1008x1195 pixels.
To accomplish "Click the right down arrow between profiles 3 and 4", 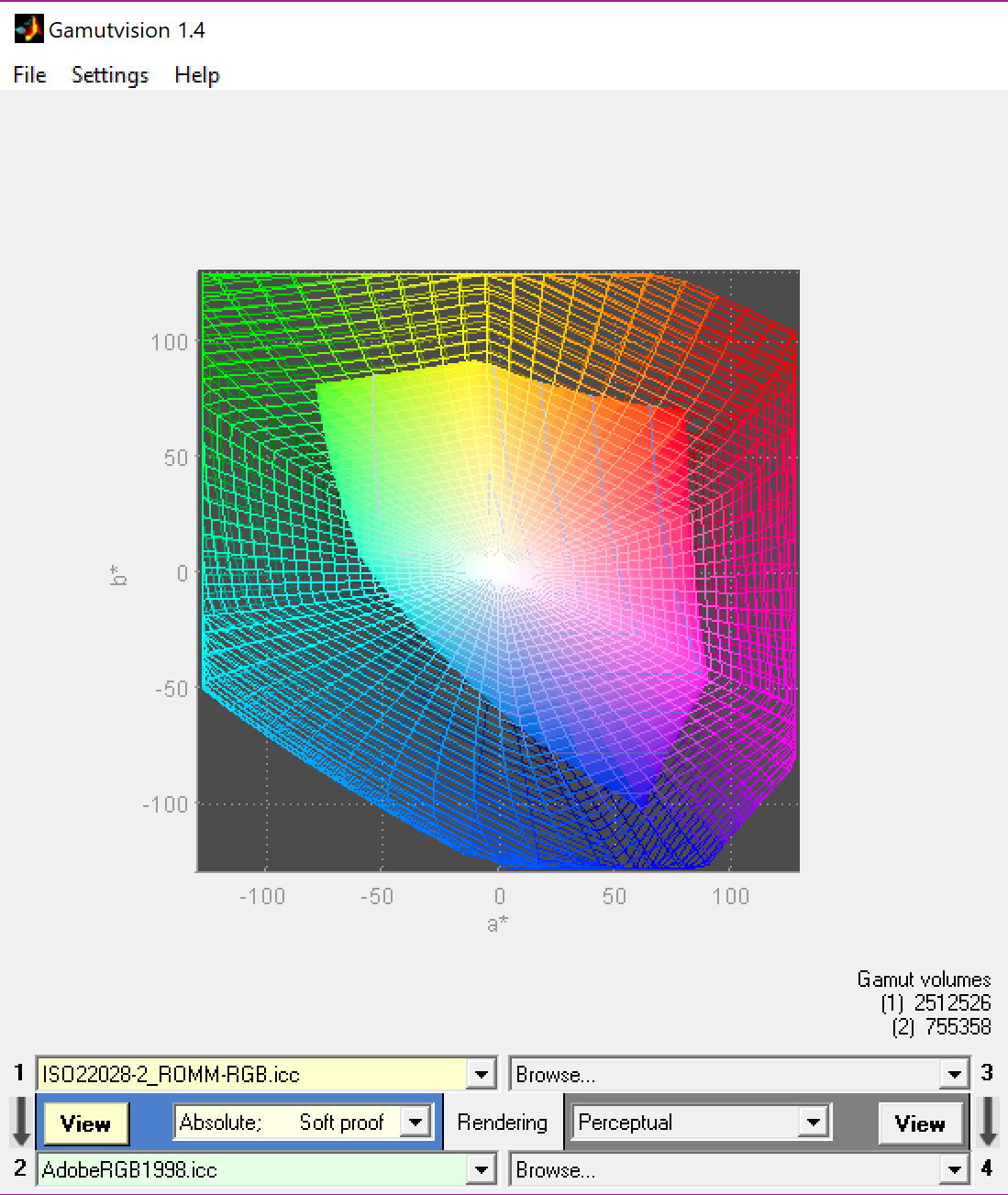I will coord(988,1122).
